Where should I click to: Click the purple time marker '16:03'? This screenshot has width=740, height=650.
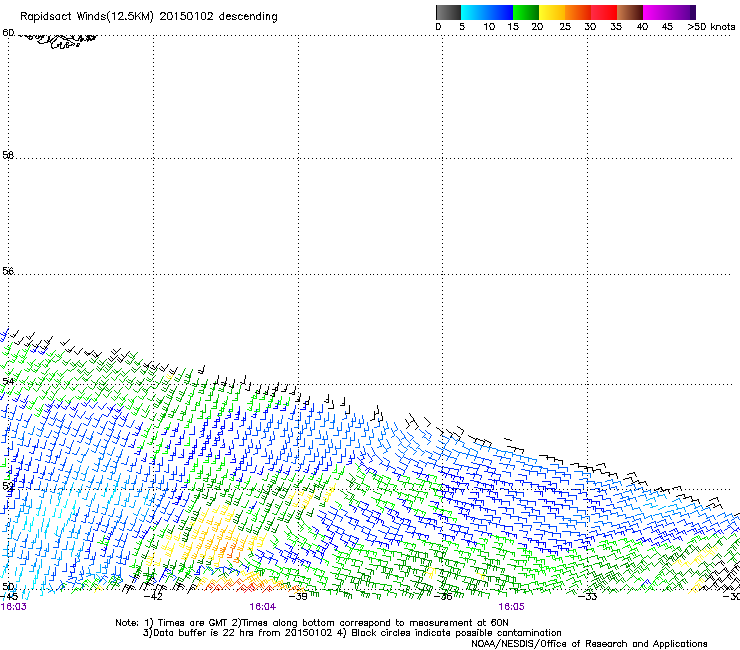point(14,607)
